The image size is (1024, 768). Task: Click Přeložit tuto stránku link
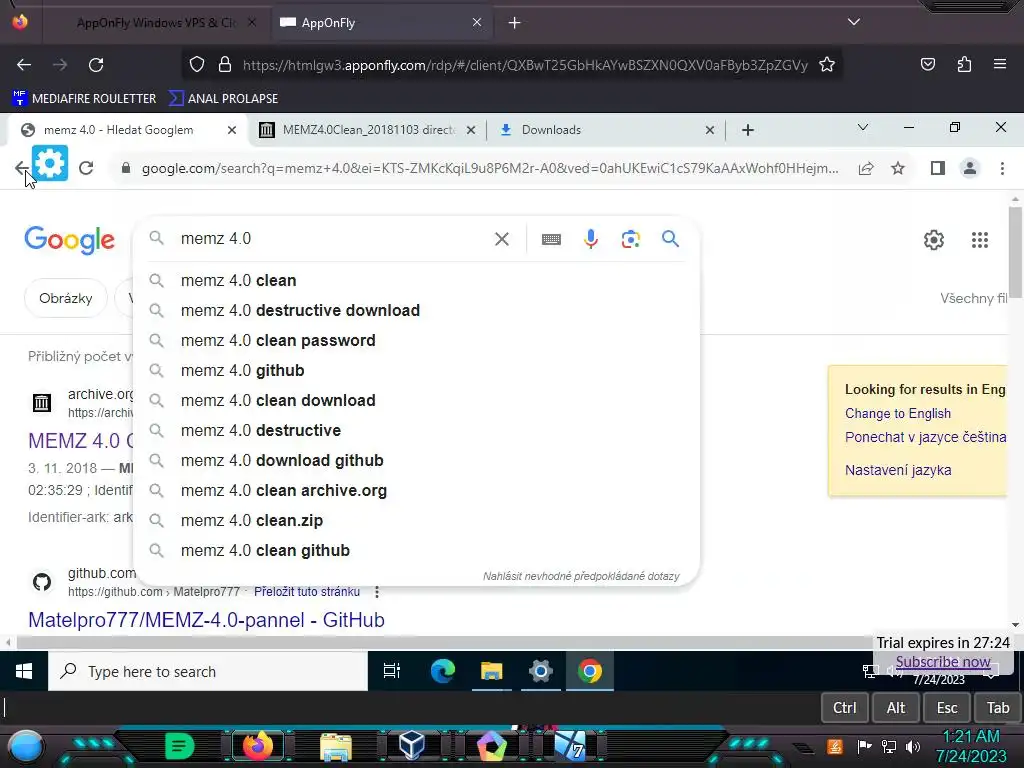click(307, 592)
